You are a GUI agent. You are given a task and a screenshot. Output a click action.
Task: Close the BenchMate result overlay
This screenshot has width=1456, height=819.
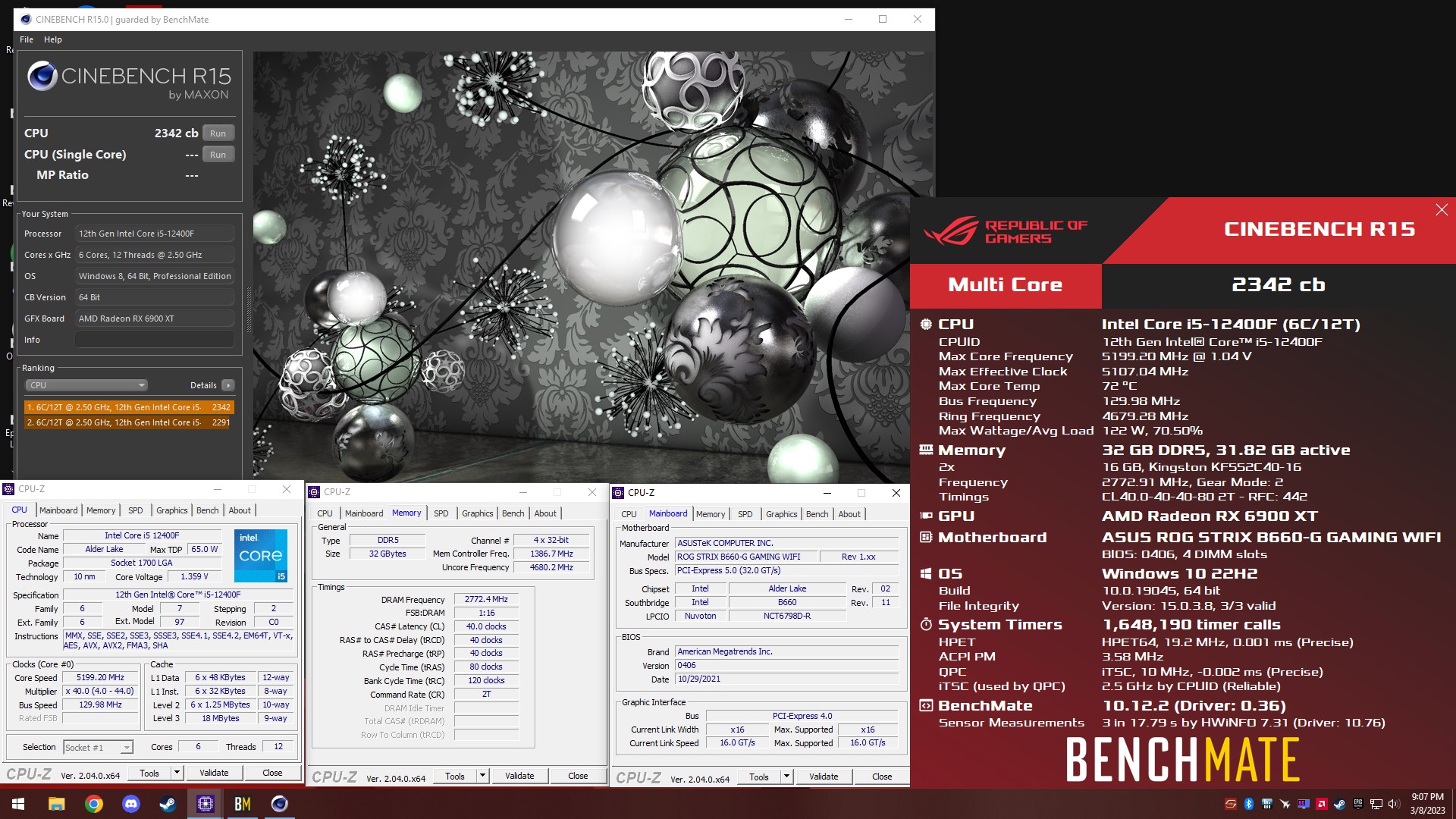click(x=1442, y=210)
